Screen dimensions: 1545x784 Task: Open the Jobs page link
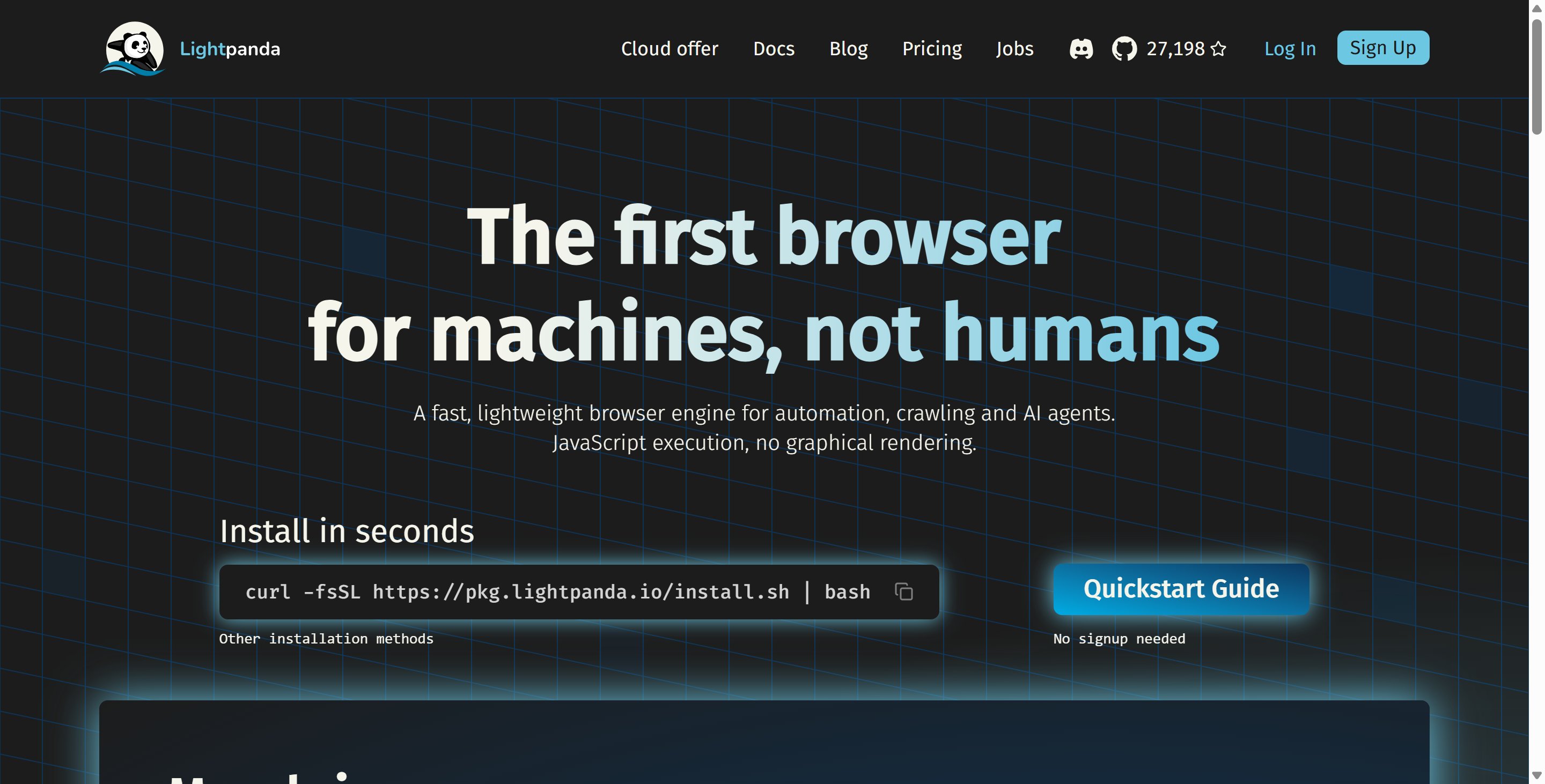coord(1014,49)
